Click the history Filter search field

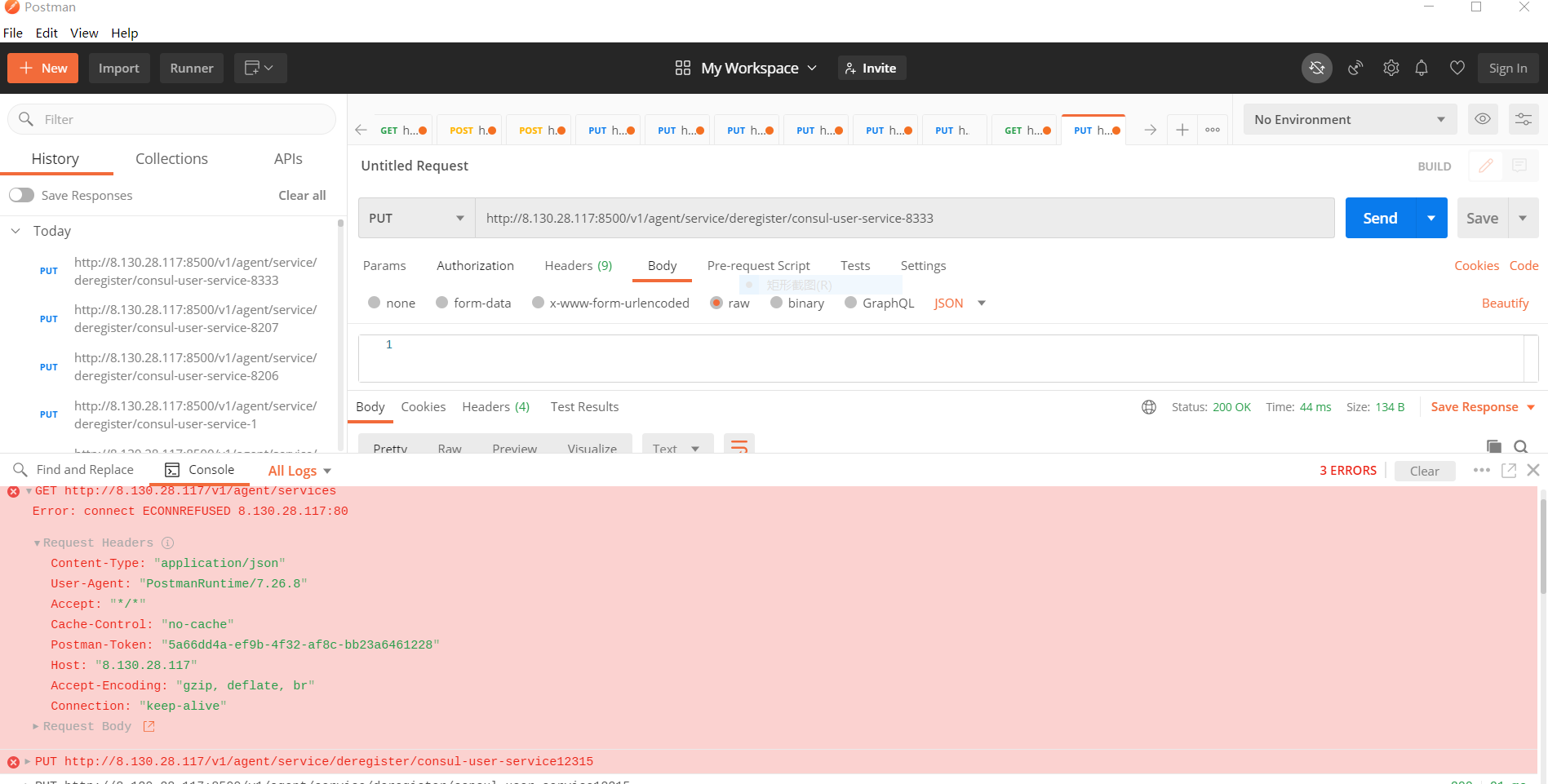(171, 119)
